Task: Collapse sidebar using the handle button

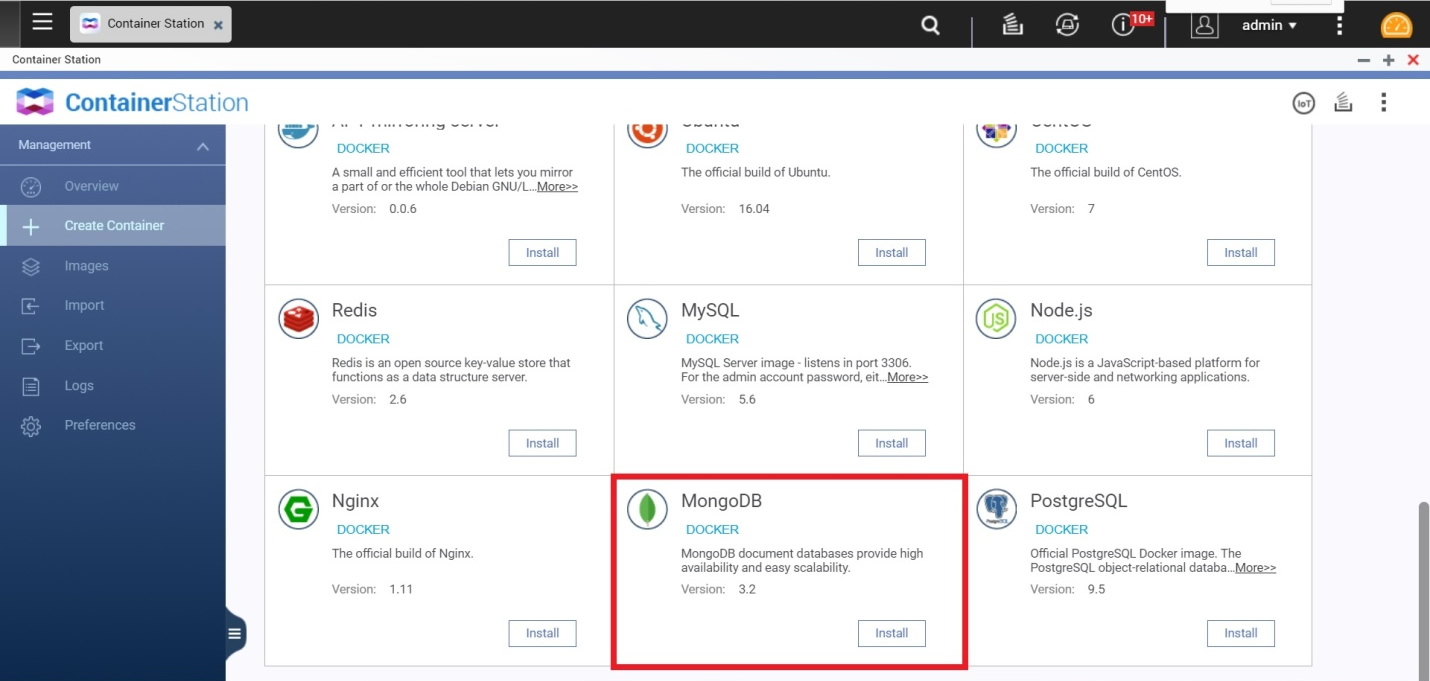Action: point(235,633)
